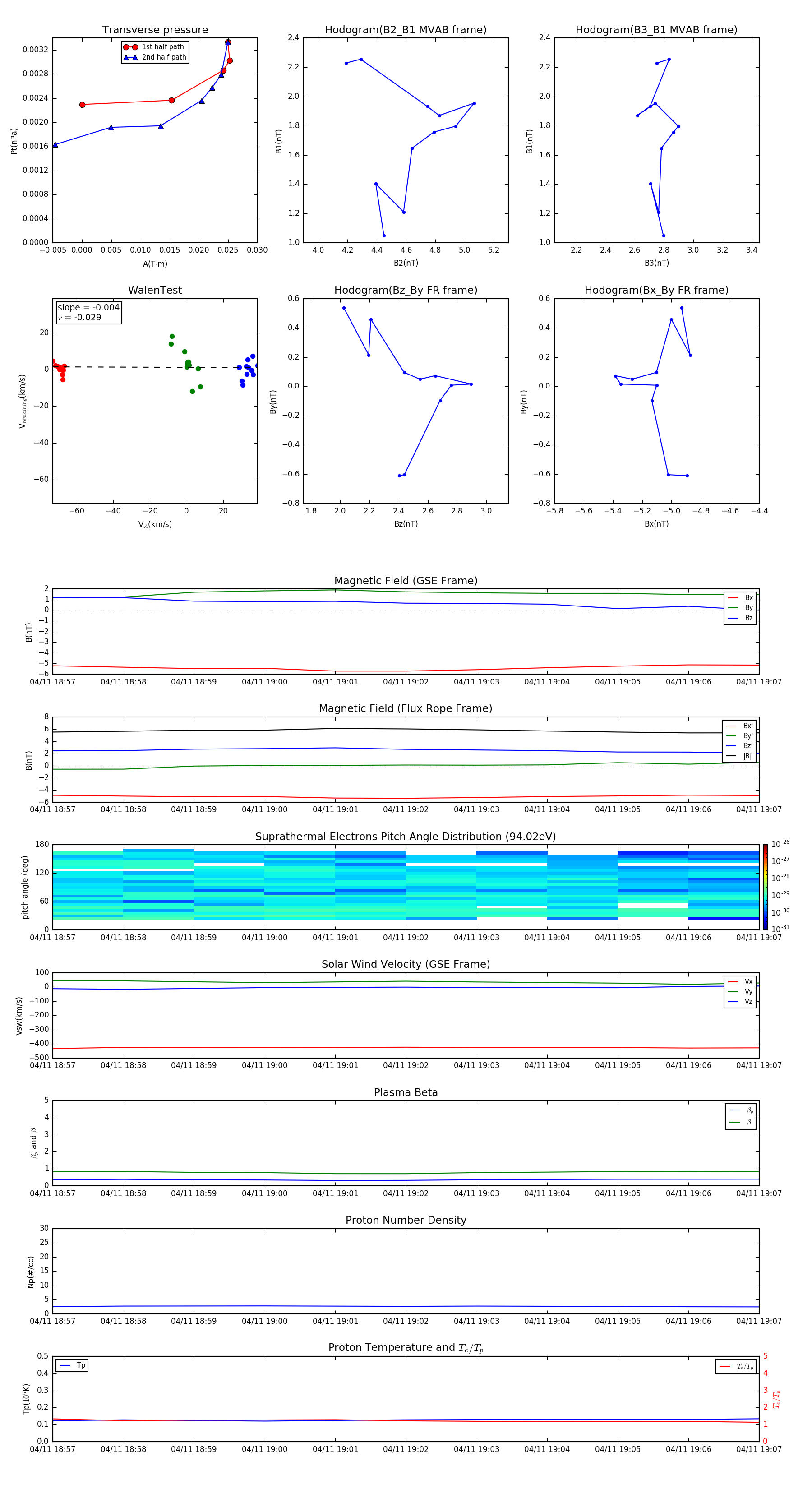This screenshot has height=1489, width=812.
Task: Click the Vx legend entry in velocity panel
Action: 740,981
